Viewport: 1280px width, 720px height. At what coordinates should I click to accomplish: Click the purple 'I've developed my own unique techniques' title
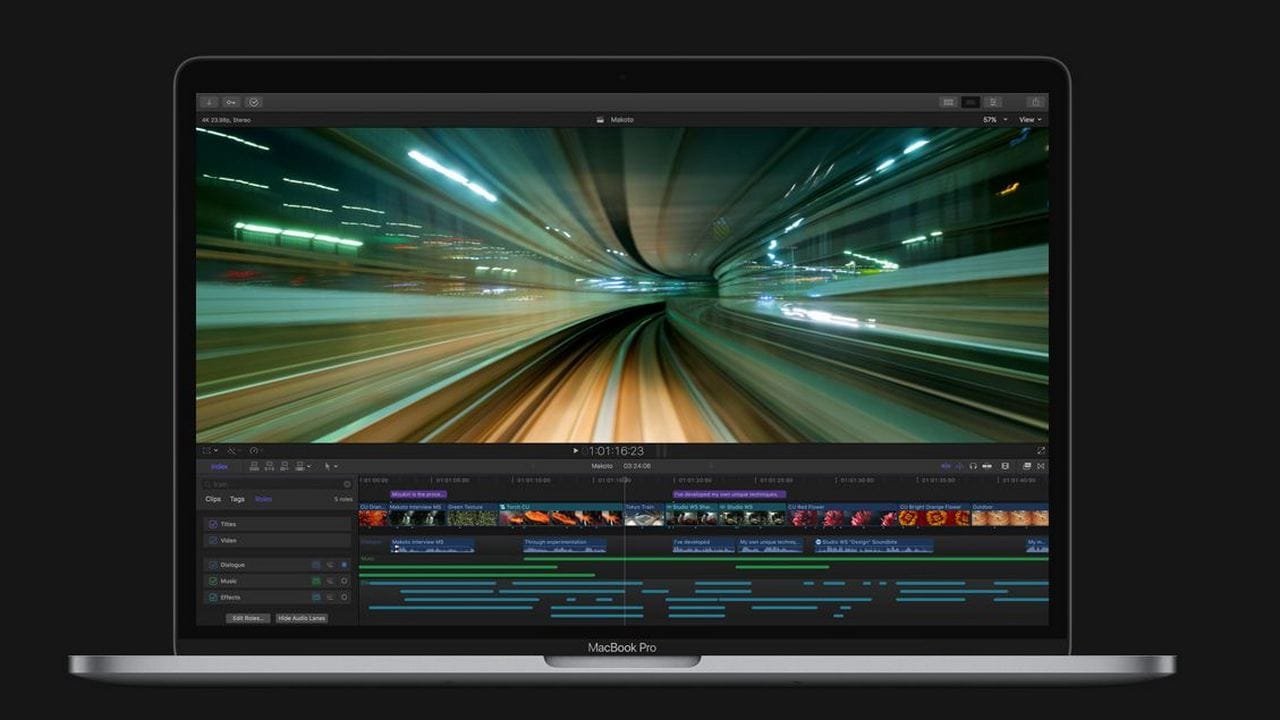click(729, 494)
